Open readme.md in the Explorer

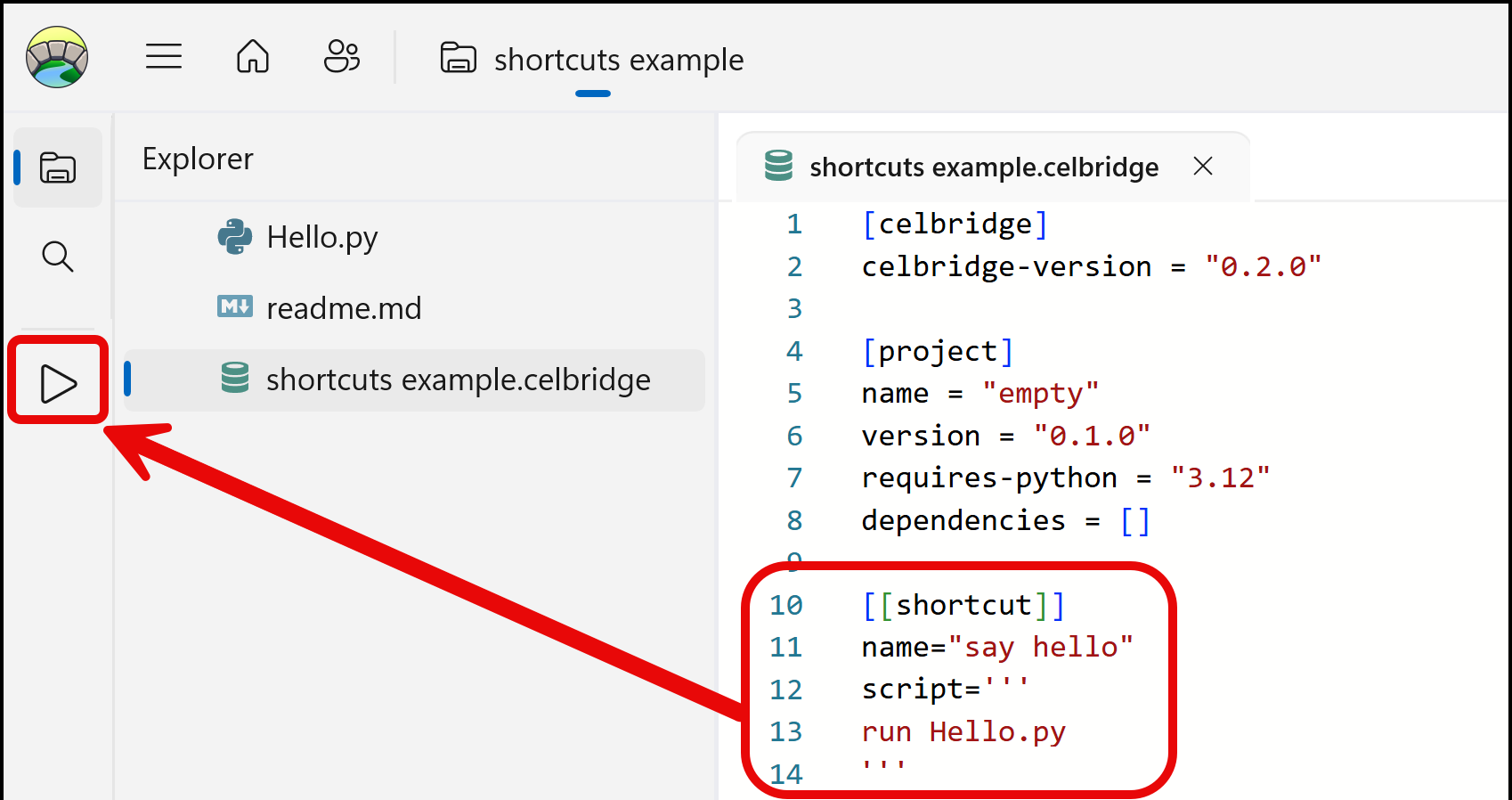pos(344,308)
